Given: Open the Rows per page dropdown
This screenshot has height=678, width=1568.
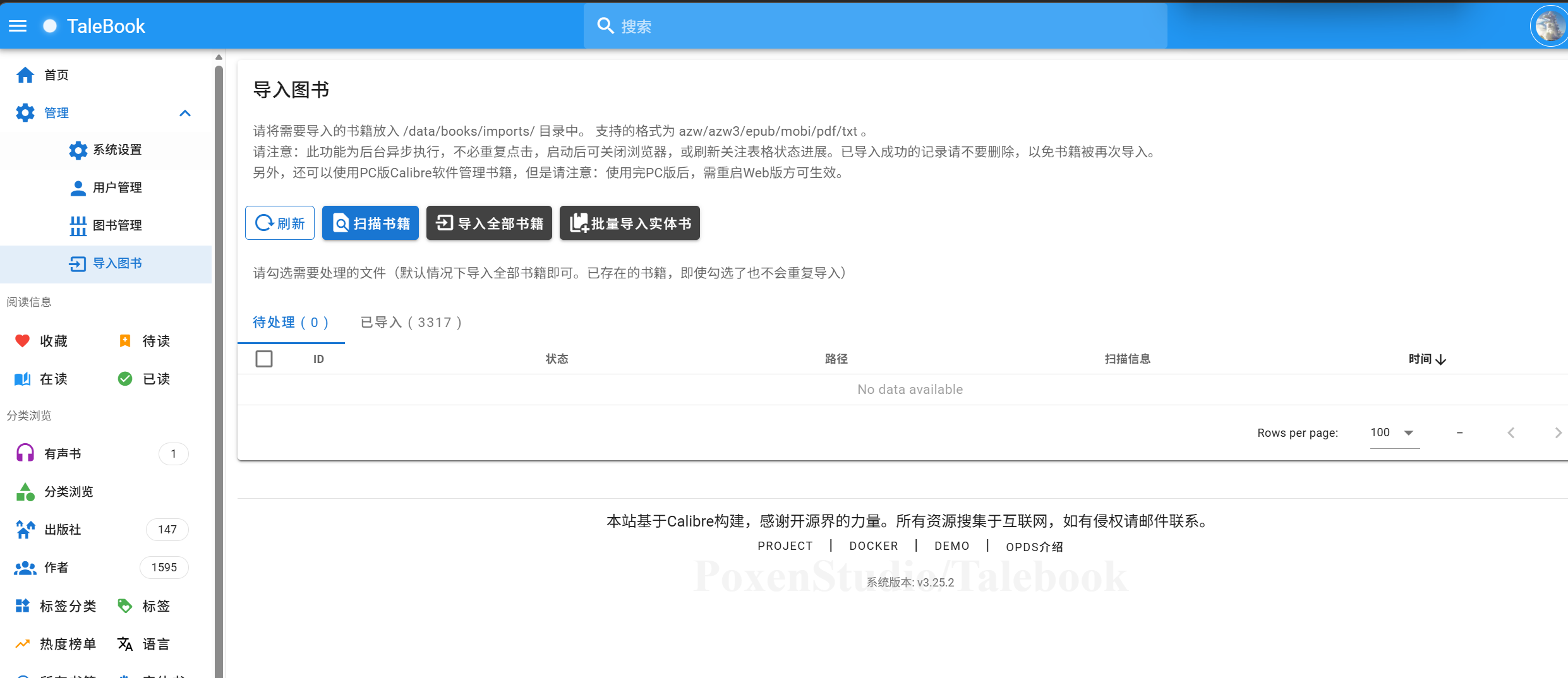Looking at the screenshot, I should [1394, 432].
